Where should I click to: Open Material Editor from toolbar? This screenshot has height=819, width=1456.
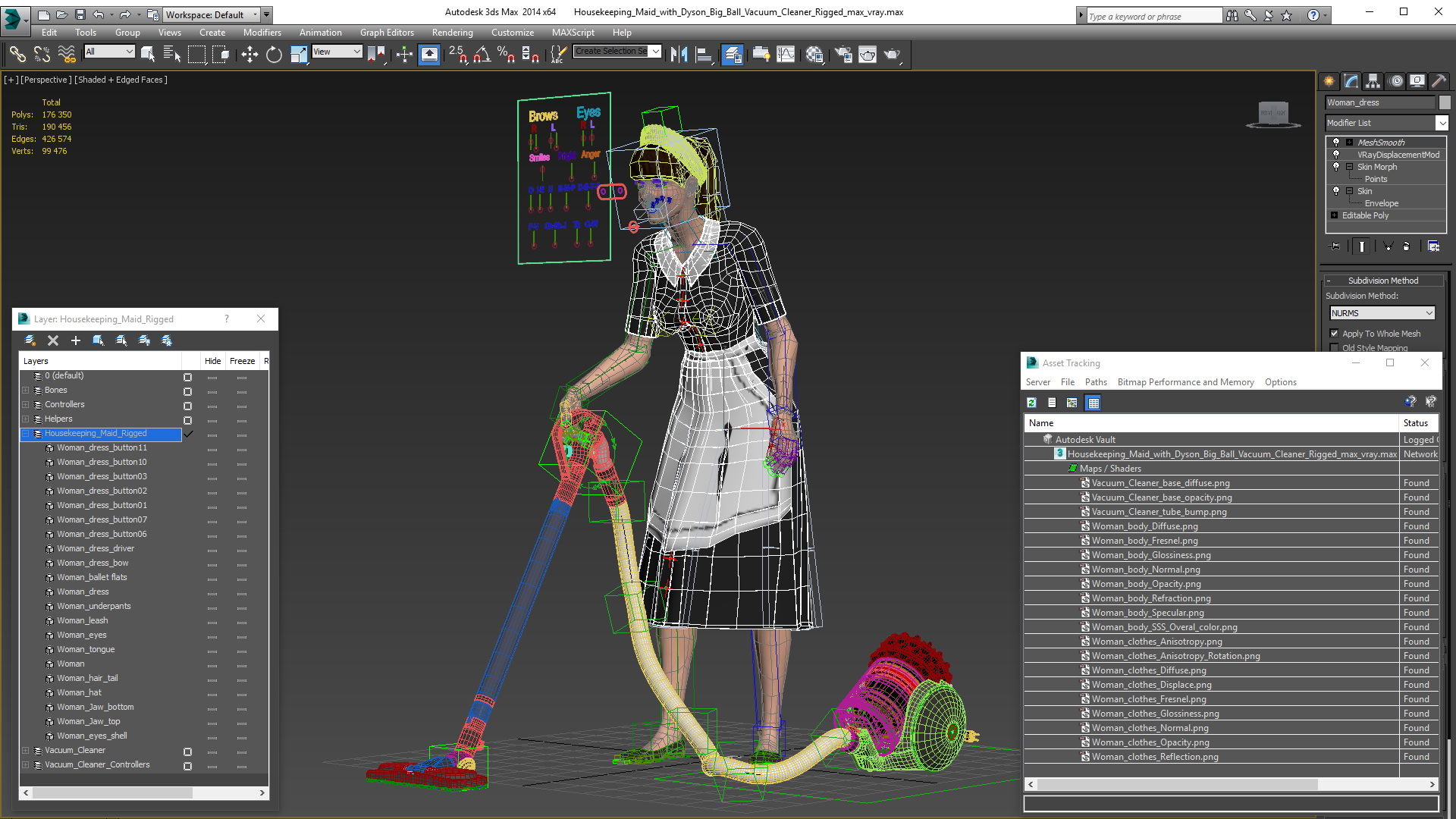814,54
